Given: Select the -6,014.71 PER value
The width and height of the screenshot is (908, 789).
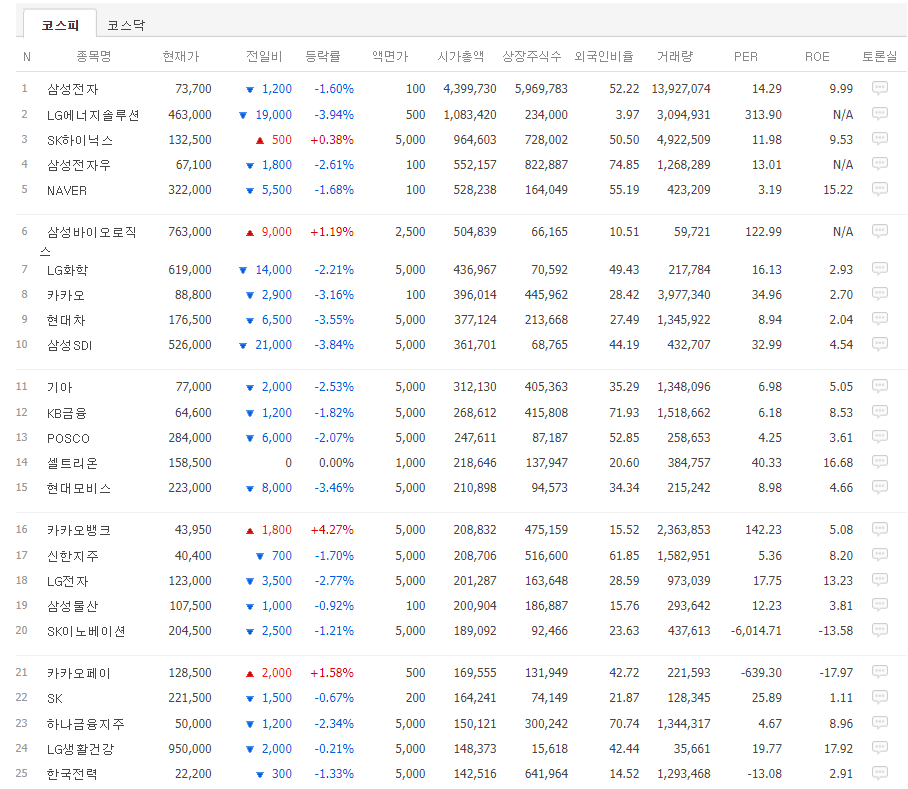Looking at the screenshot, I should coord(756,630).
